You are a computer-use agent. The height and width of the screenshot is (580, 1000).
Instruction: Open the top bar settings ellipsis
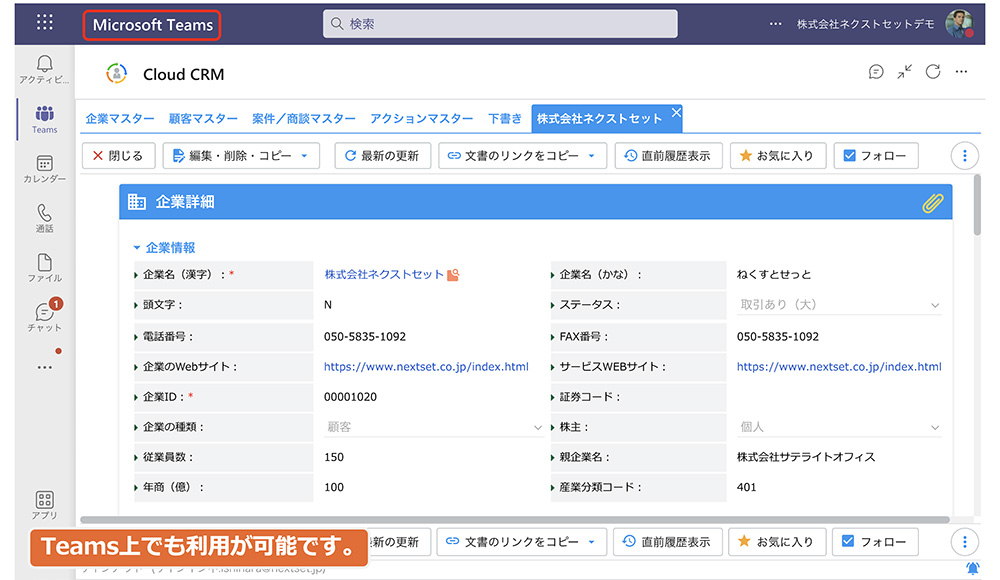tap(775, 24)
